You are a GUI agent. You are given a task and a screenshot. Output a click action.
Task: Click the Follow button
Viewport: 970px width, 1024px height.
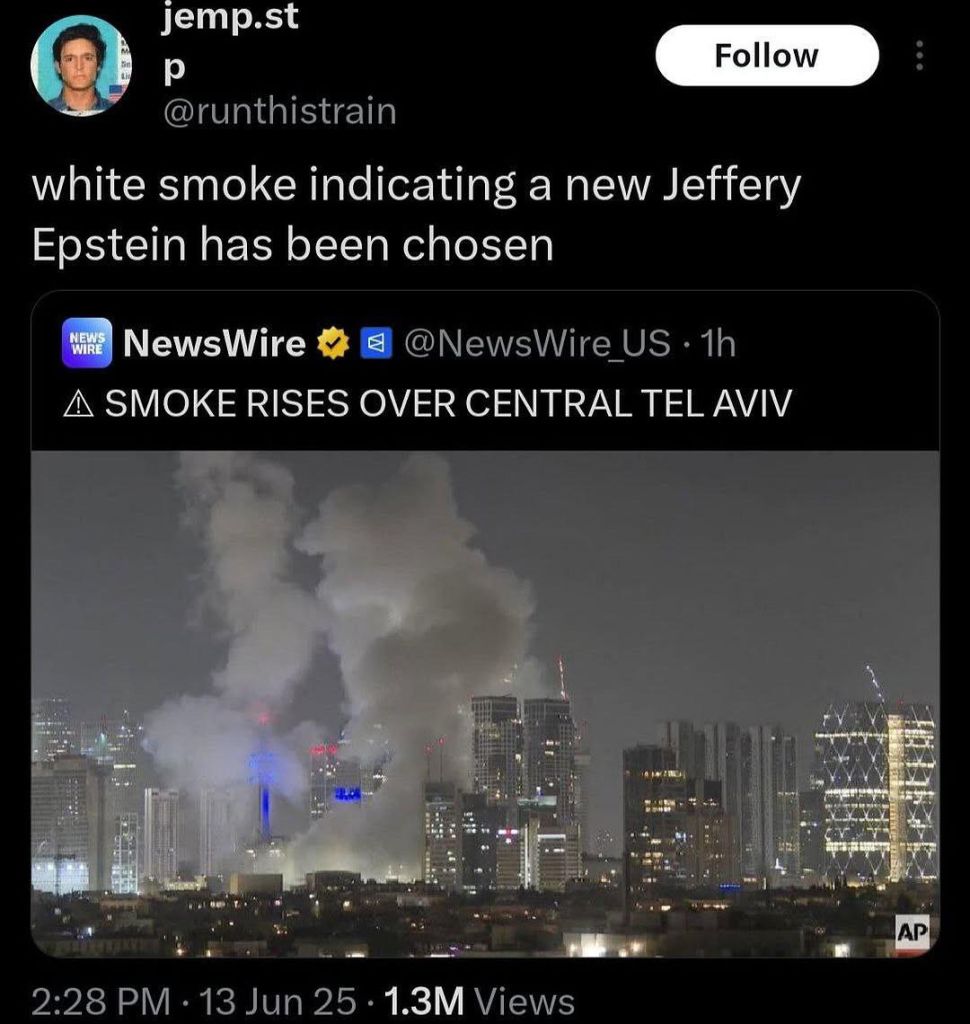pyautogui.click(x=767, y=56)
